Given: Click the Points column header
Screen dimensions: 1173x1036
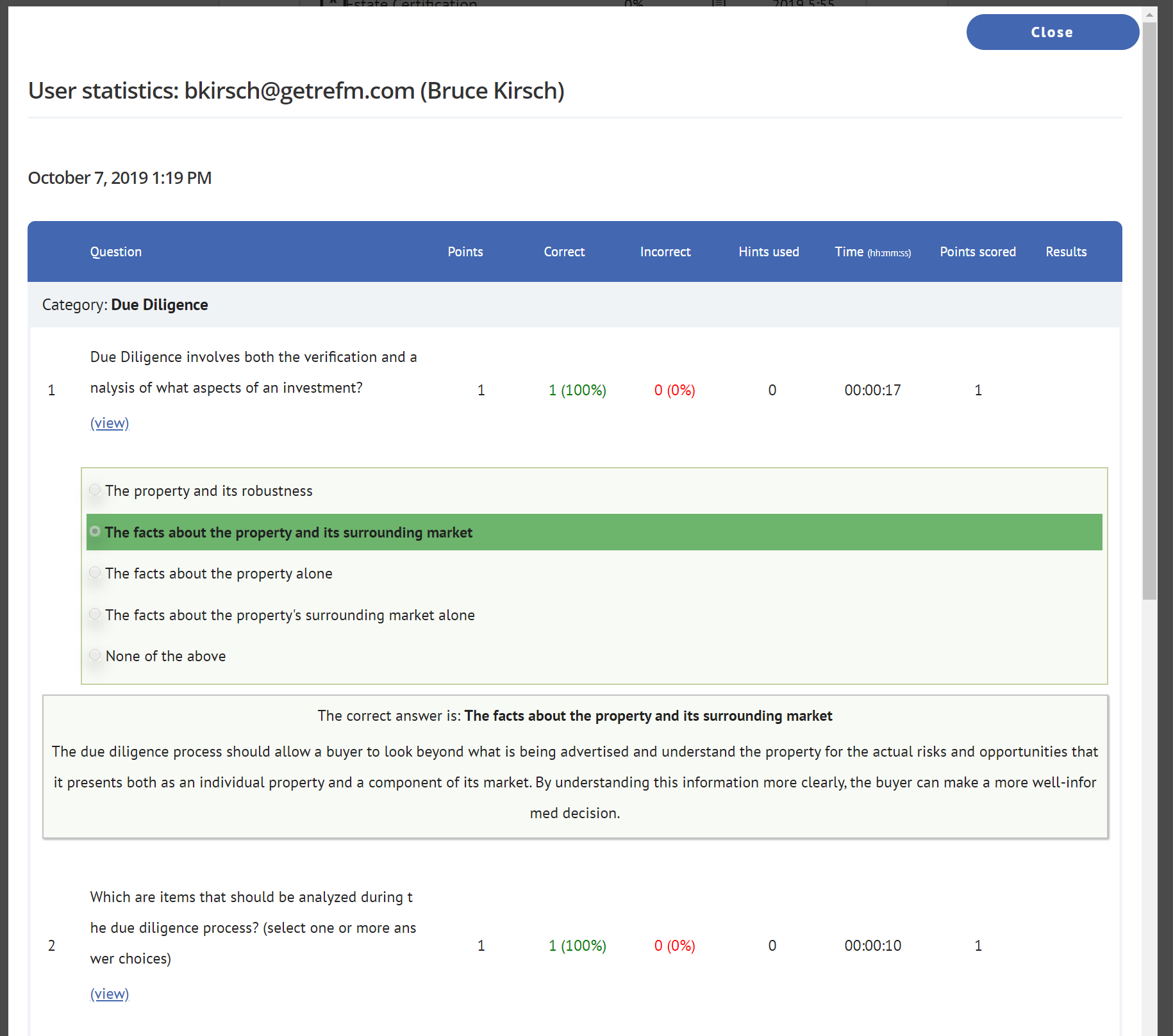Looking at the screenshot, I should 465,252.
